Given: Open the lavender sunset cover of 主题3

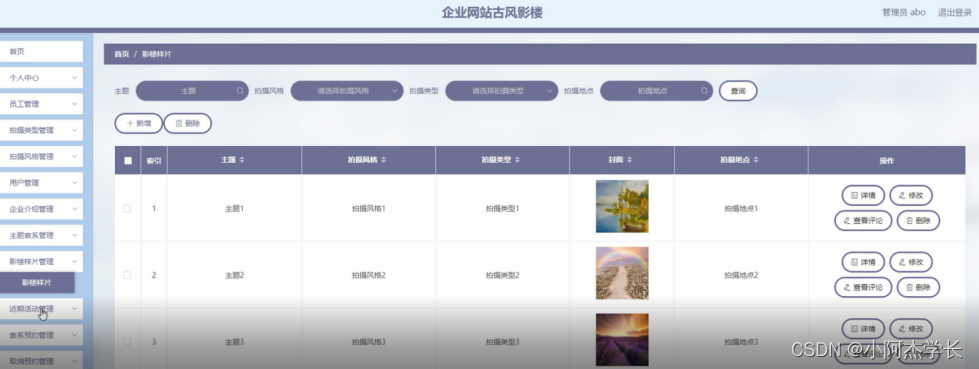Looking at the screenshot, I should [622, 340].
